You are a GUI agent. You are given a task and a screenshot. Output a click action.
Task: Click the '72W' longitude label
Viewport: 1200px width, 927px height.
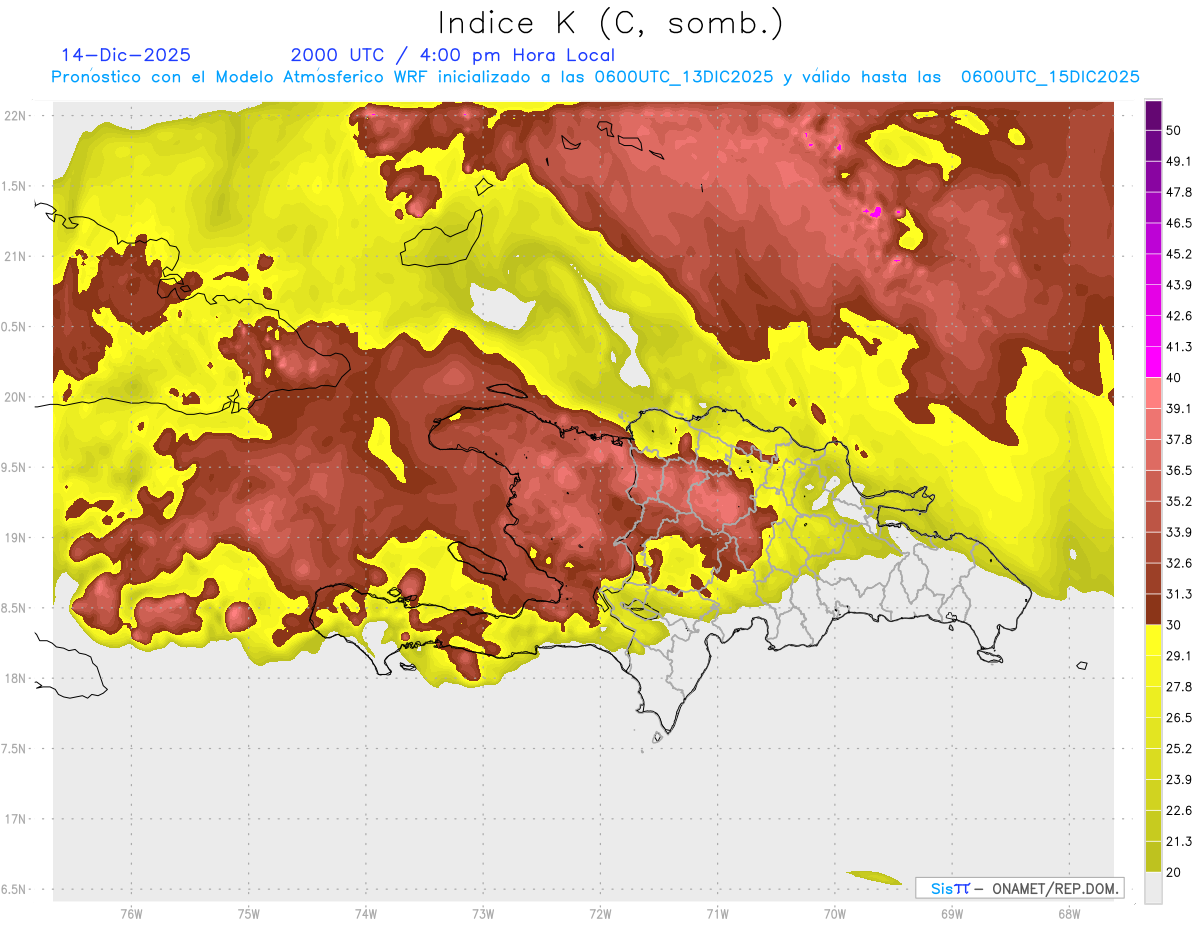(600, 914)
